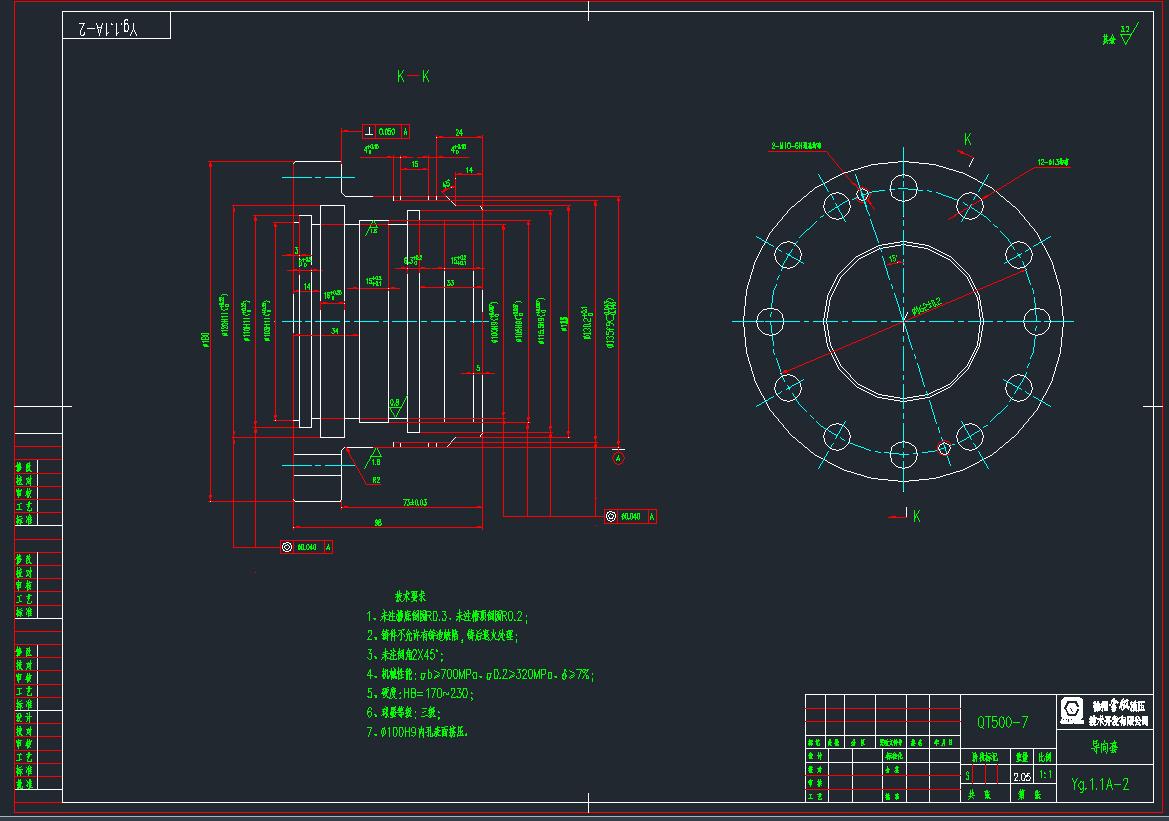Select the small red threaded hole at bottom of flange
The width and height of the screenshot is (1169, 821).
tap(942, 448)
